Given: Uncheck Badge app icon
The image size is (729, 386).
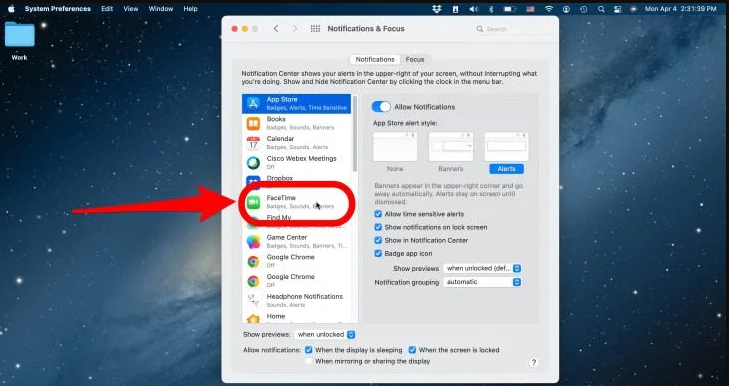Looking at the screenshot, I should coord(378,253).
